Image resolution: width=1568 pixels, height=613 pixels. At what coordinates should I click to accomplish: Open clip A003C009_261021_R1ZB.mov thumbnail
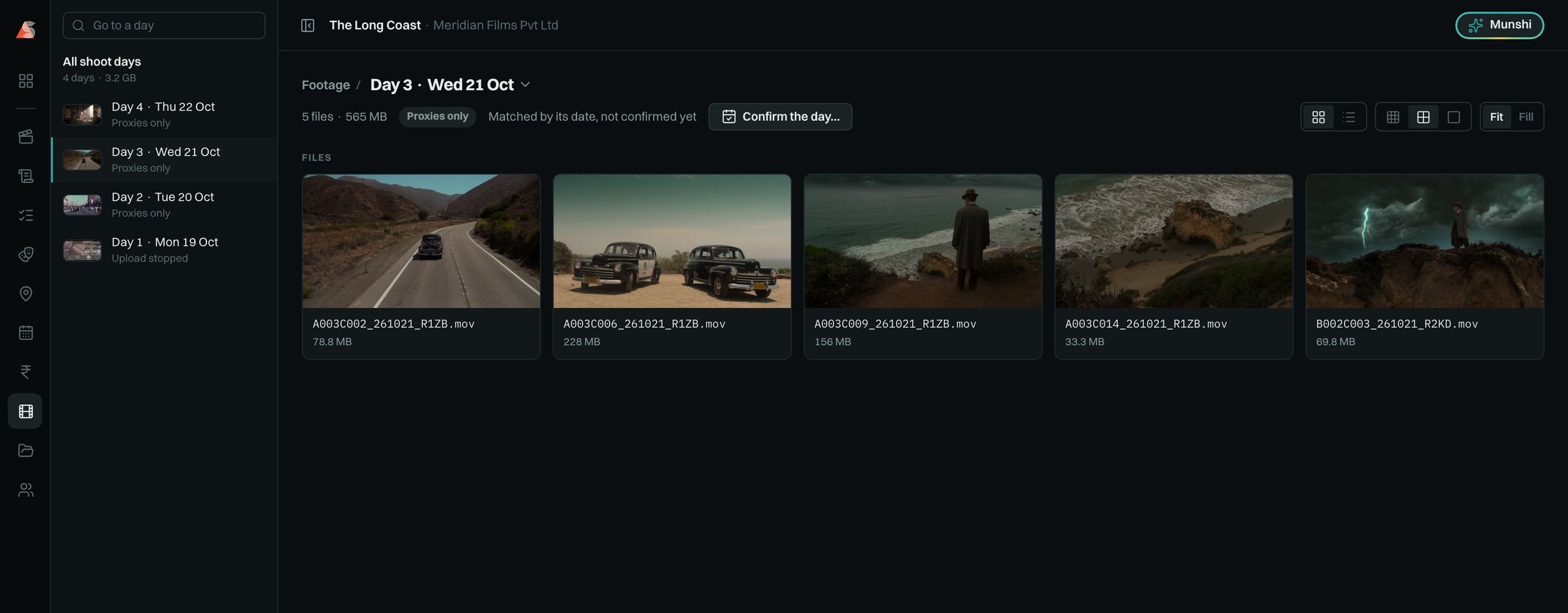coord(923,241)
